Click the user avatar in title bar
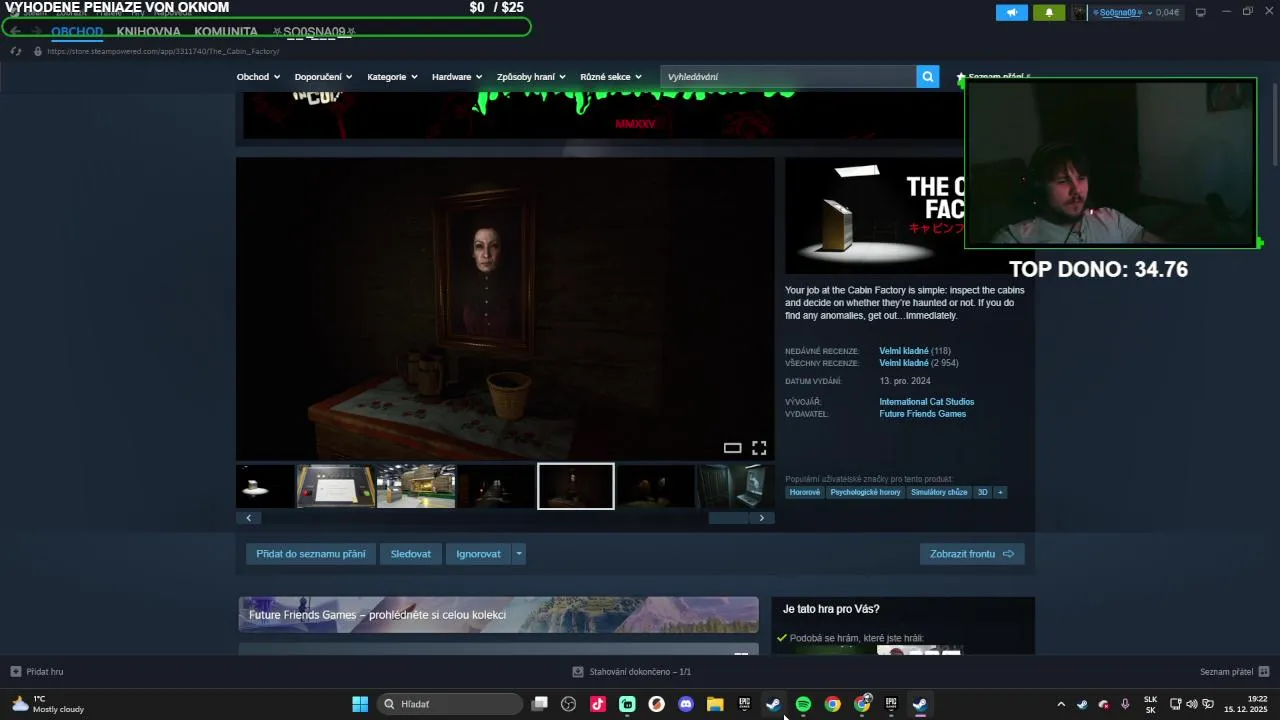The image size is (1280, 720). pos(1079,12)
